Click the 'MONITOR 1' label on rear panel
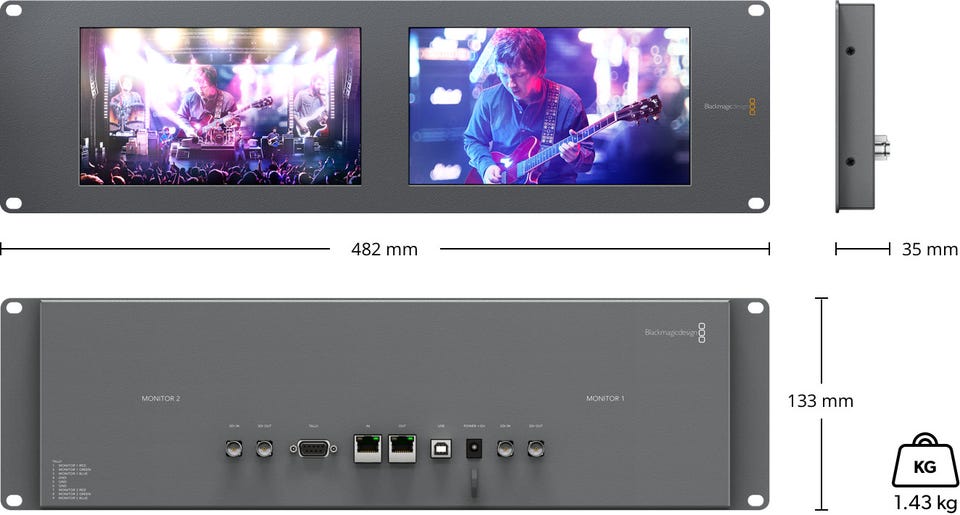Image resolution: width=960 pixels, height=515 pixels. coord(606,399)
